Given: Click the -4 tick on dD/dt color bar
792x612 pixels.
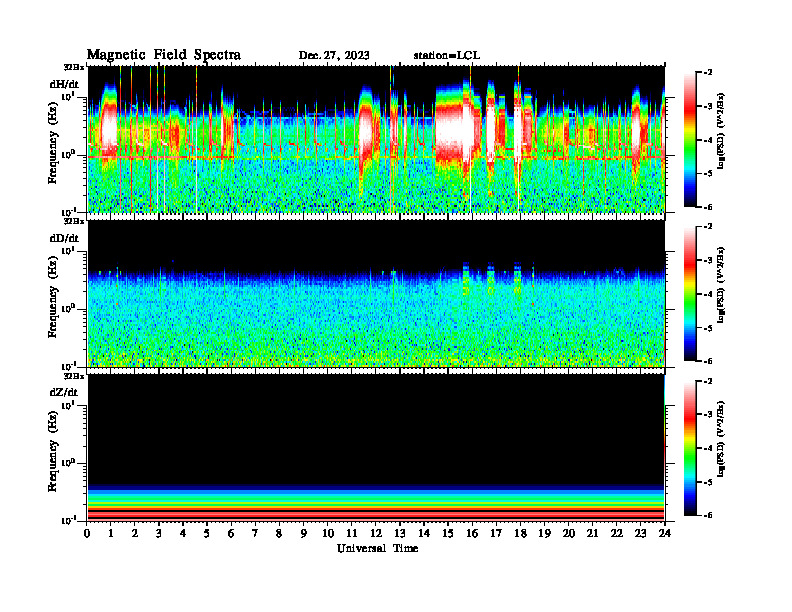Looking at the screenshot, I should 707,294.
